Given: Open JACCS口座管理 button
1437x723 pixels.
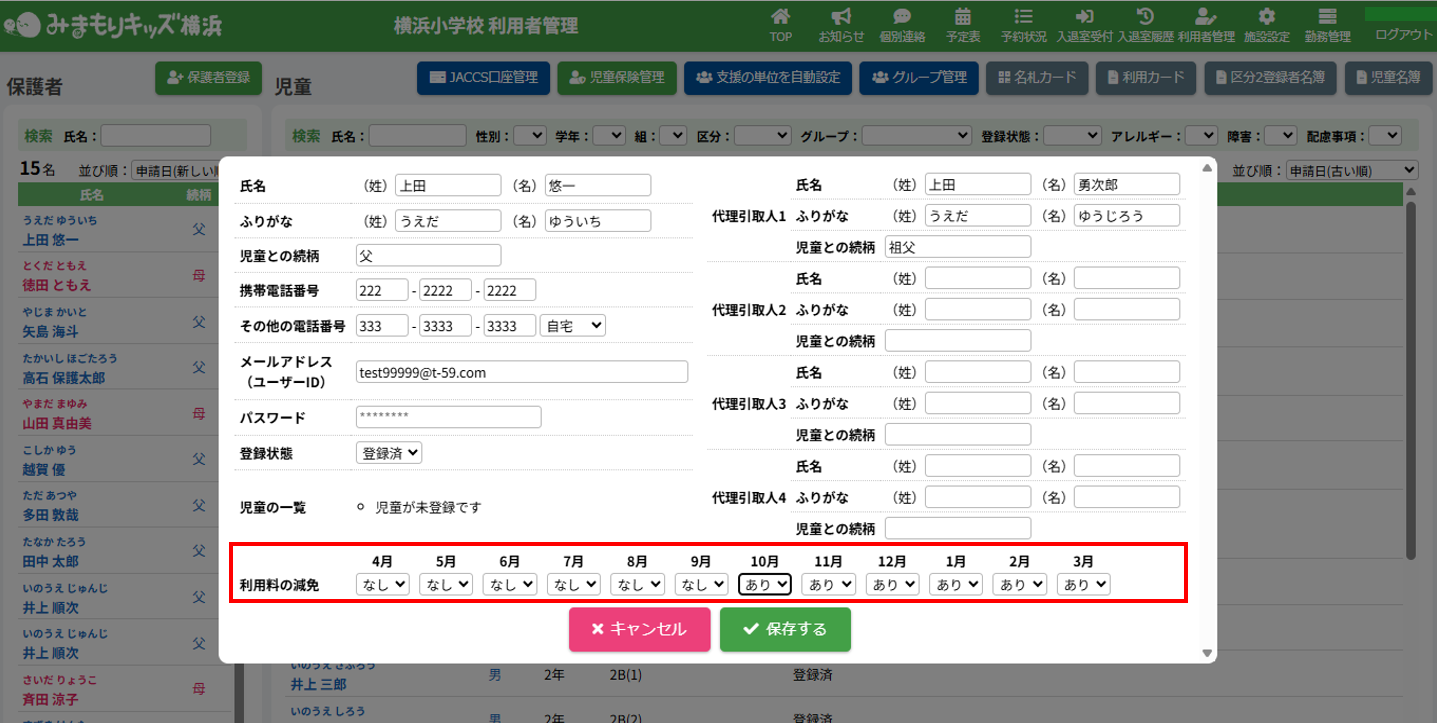Looking at the screenshot, I should click(483, 77).
